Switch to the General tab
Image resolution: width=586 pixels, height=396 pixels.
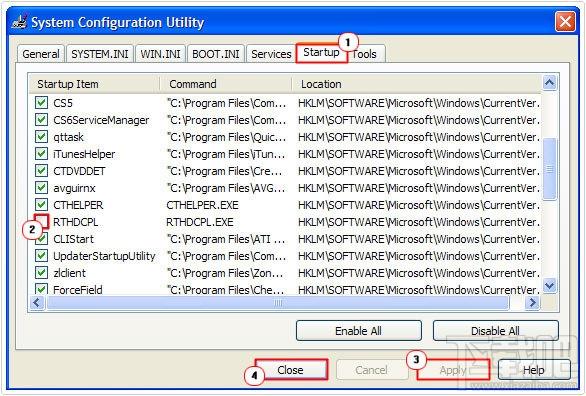pos(41,54)
